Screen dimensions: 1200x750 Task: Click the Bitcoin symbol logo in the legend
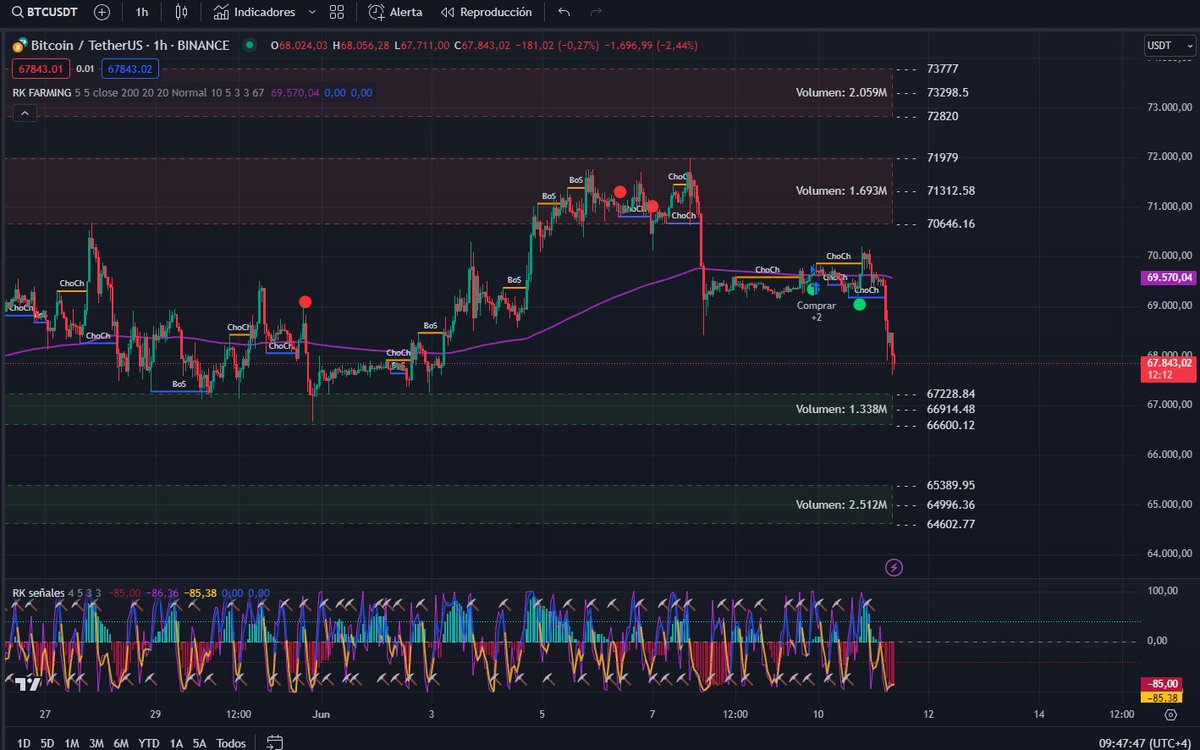coord(19,45)
